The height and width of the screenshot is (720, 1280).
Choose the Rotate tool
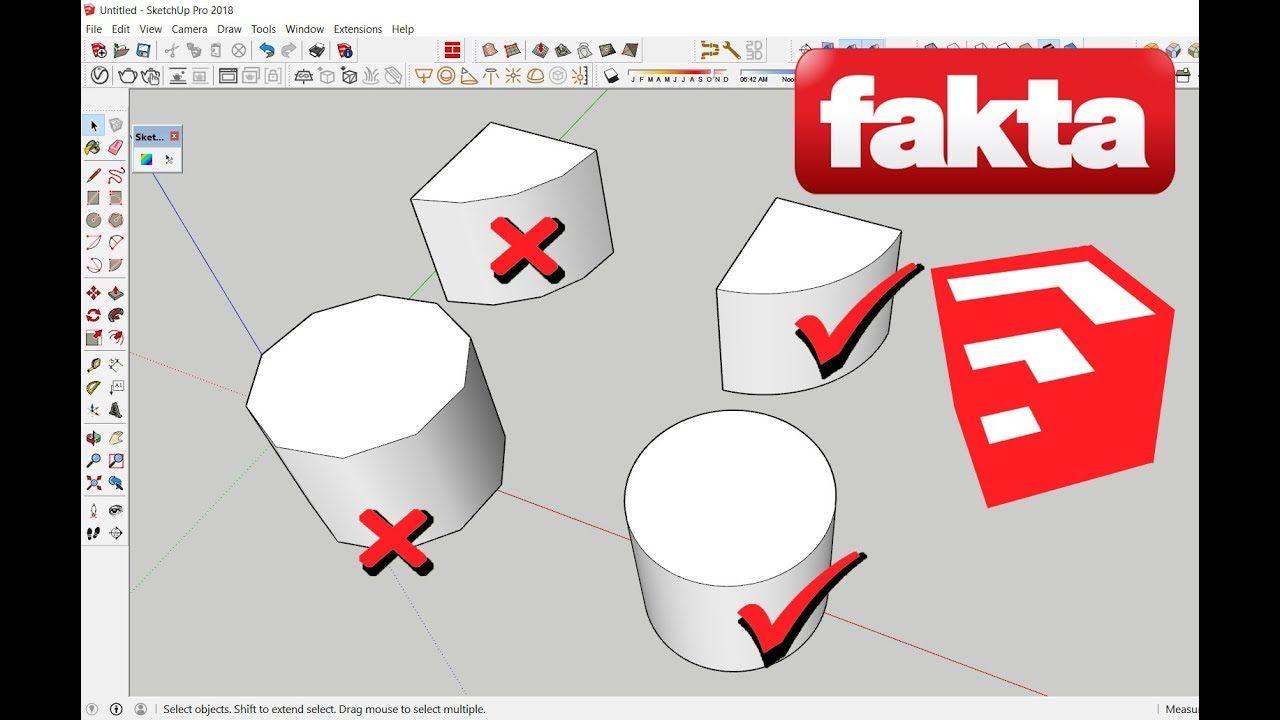coord(94,315)
